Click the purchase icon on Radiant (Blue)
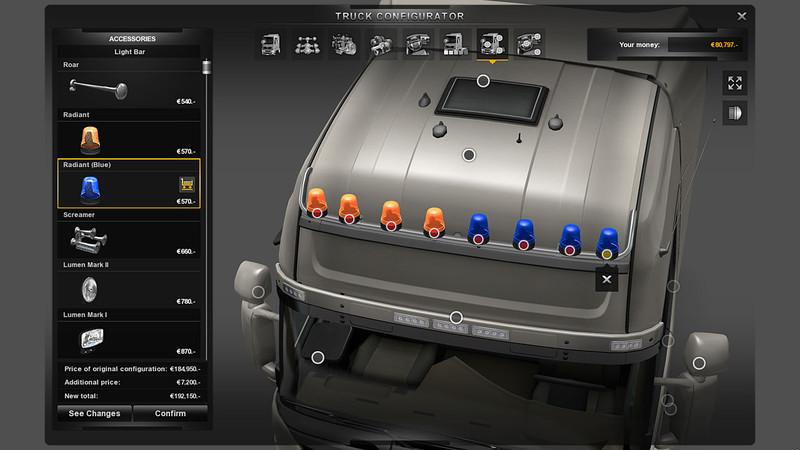 tap(186, 184)
